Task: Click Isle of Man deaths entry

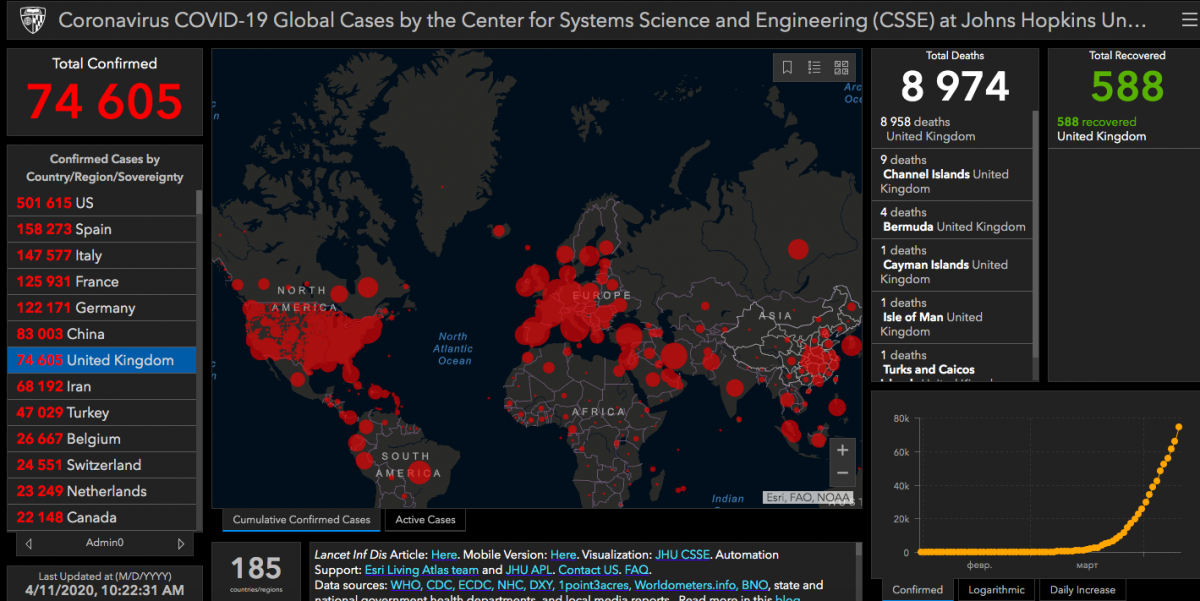Action: pos(951,317)
